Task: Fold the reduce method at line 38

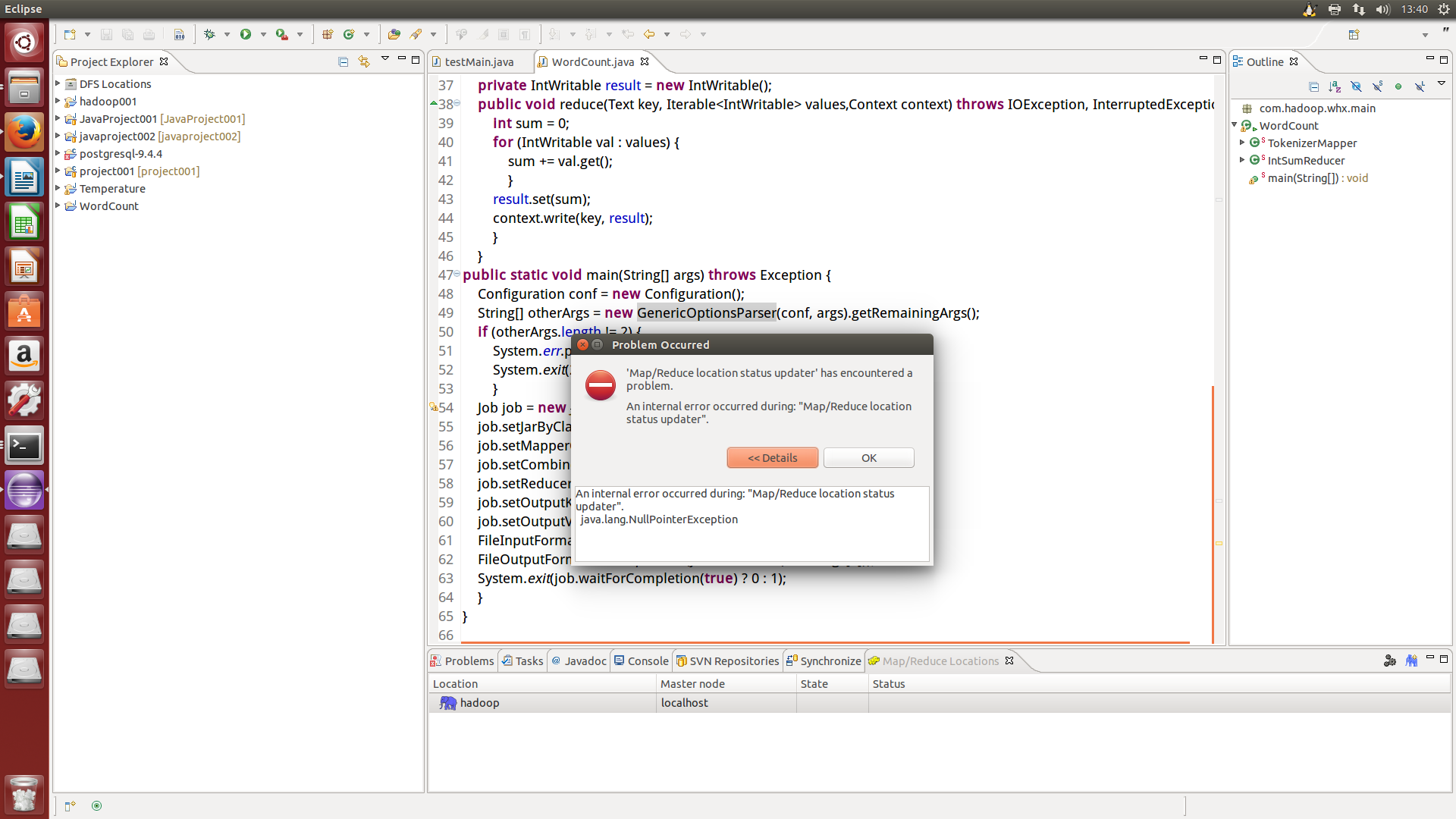Action: click(x=457, y=104)
